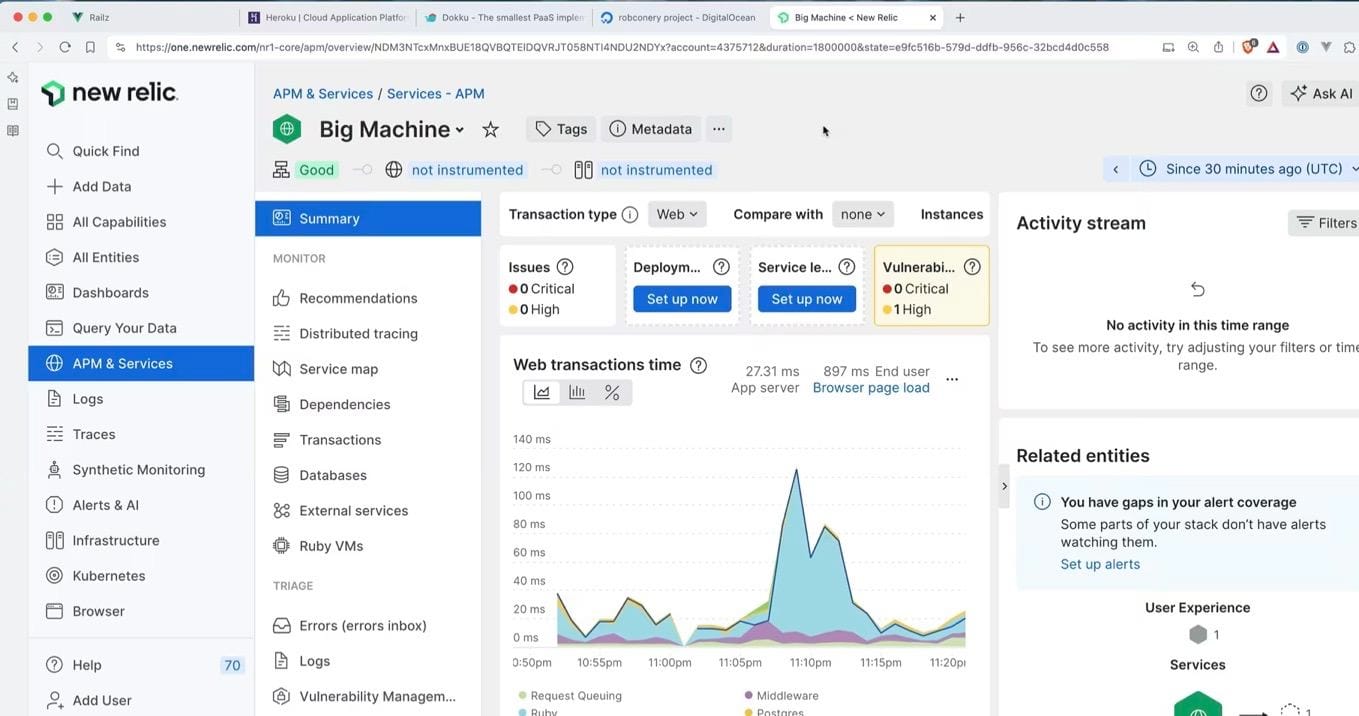Click info icon next to Transaction type
The image size is (1359, 716).
(x=630, y=214)
